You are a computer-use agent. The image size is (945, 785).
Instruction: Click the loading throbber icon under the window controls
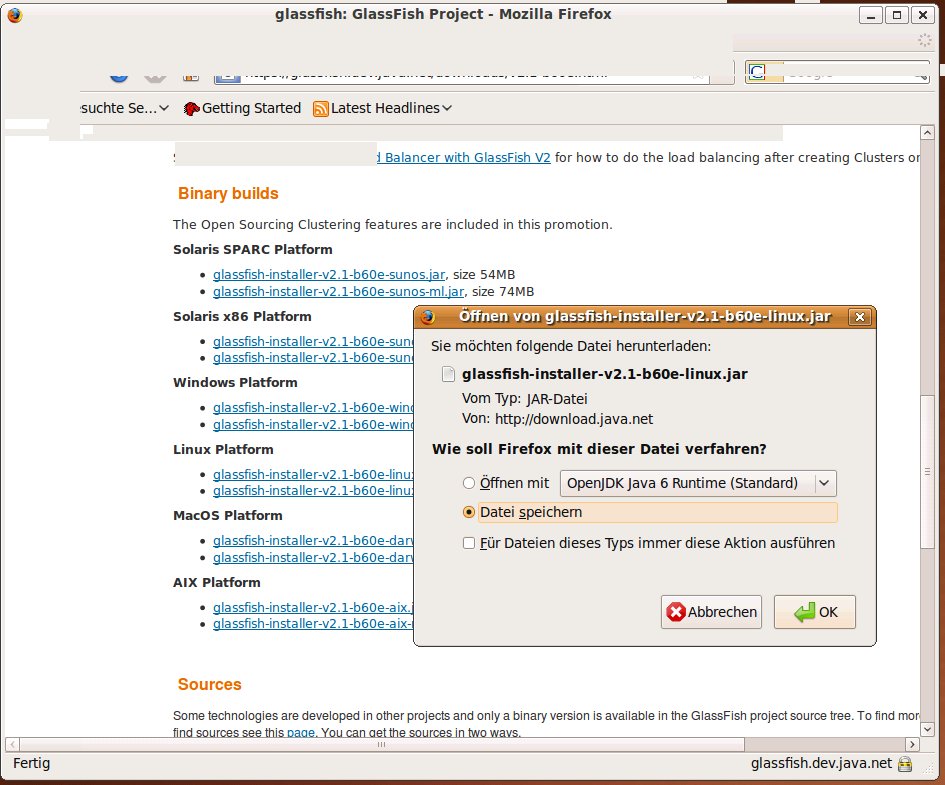925,40
